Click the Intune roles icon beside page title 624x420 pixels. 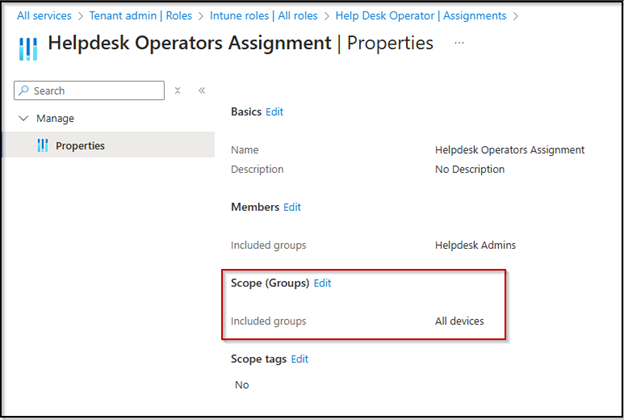[28, 49]
